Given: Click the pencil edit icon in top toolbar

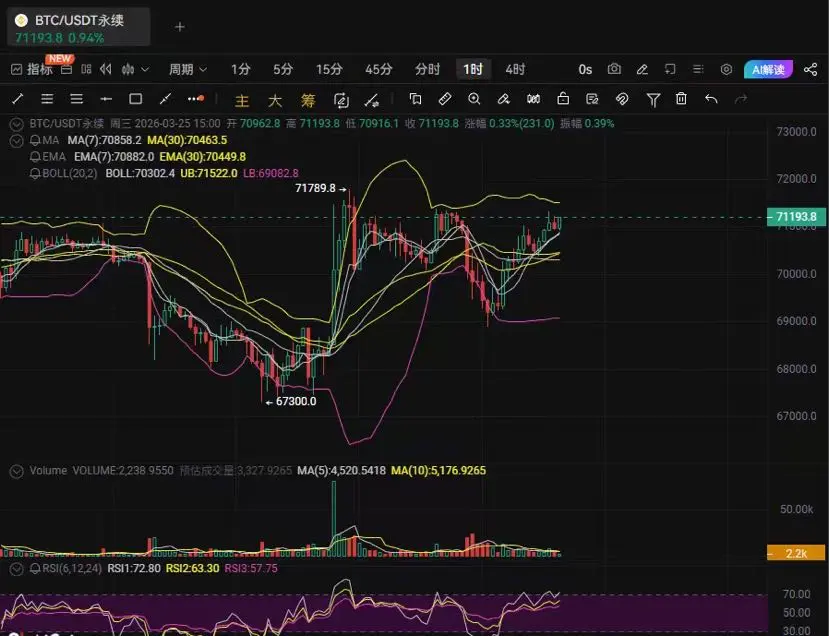Looking at the screenshot, I should point(642,69).
